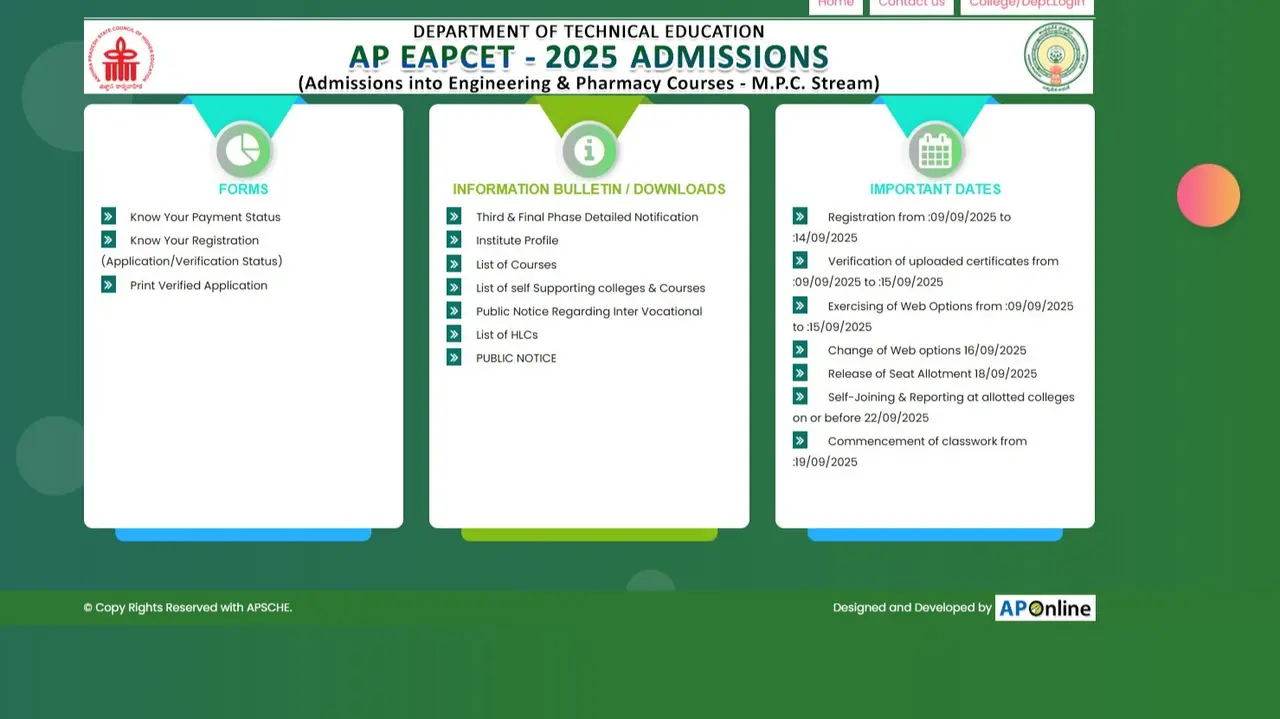
Task: Click the Forms pie chart icon
Action: click(244, 148)
